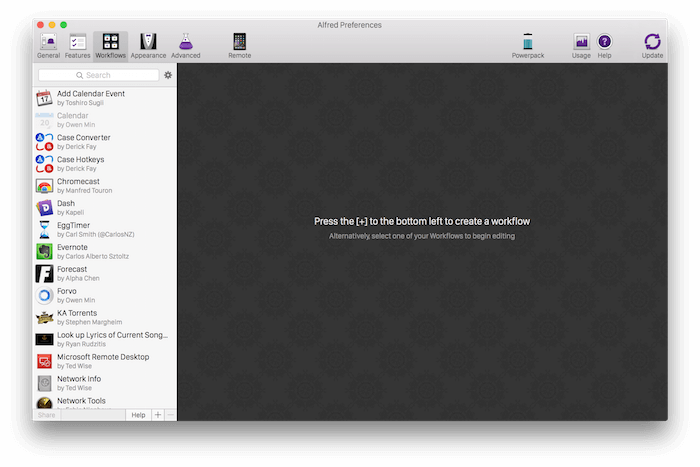The image size is (700, 467).
Task: Click the 'Case Converter' title text
Action: 83,138
